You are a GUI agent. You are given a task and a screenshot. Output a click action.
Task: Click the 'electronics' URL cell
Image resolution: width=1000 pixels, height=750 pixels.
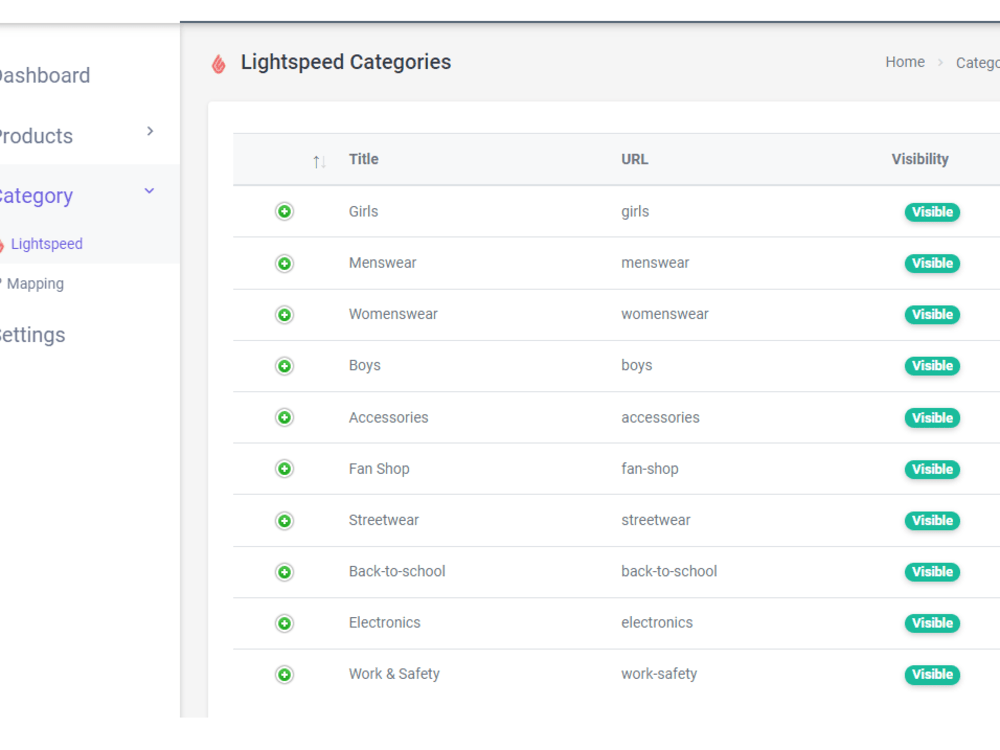pyautogui.click(x=657, y=622)
